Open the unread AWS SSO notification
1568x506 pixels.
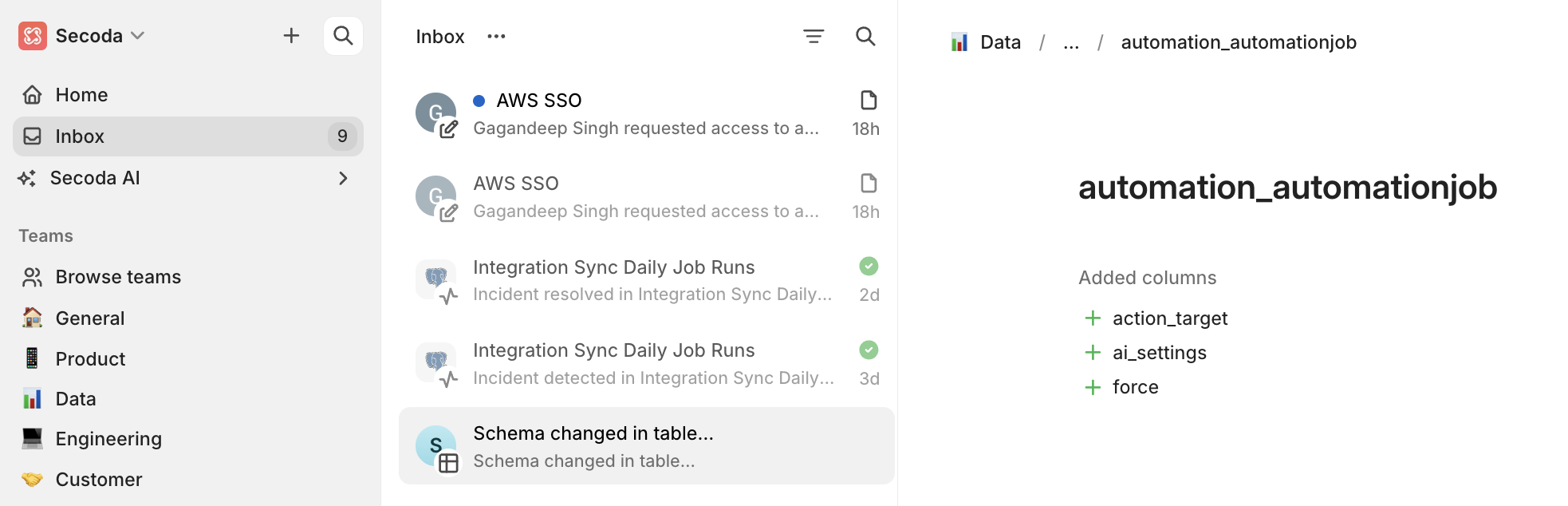pos(646,114)
